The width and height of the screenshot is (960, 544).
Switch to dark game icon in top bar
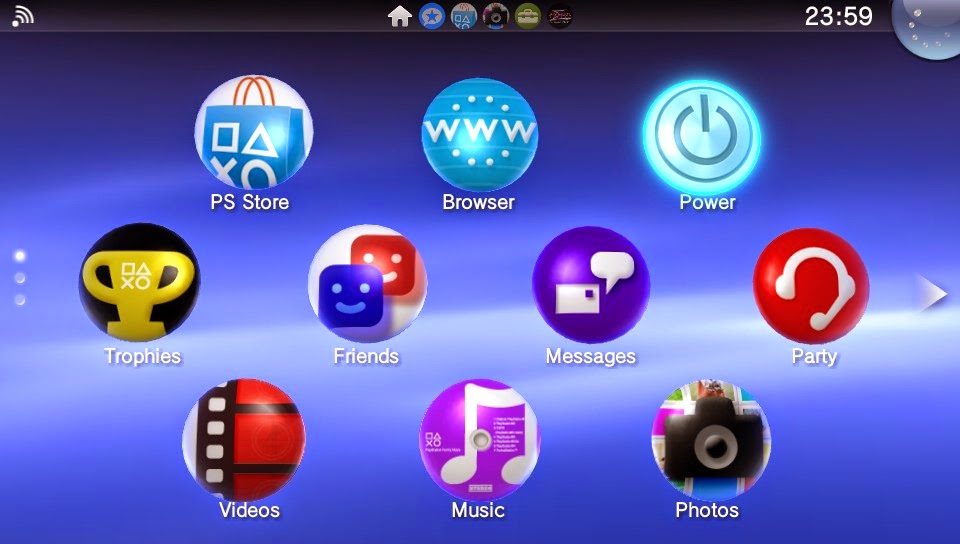point(559,17)
